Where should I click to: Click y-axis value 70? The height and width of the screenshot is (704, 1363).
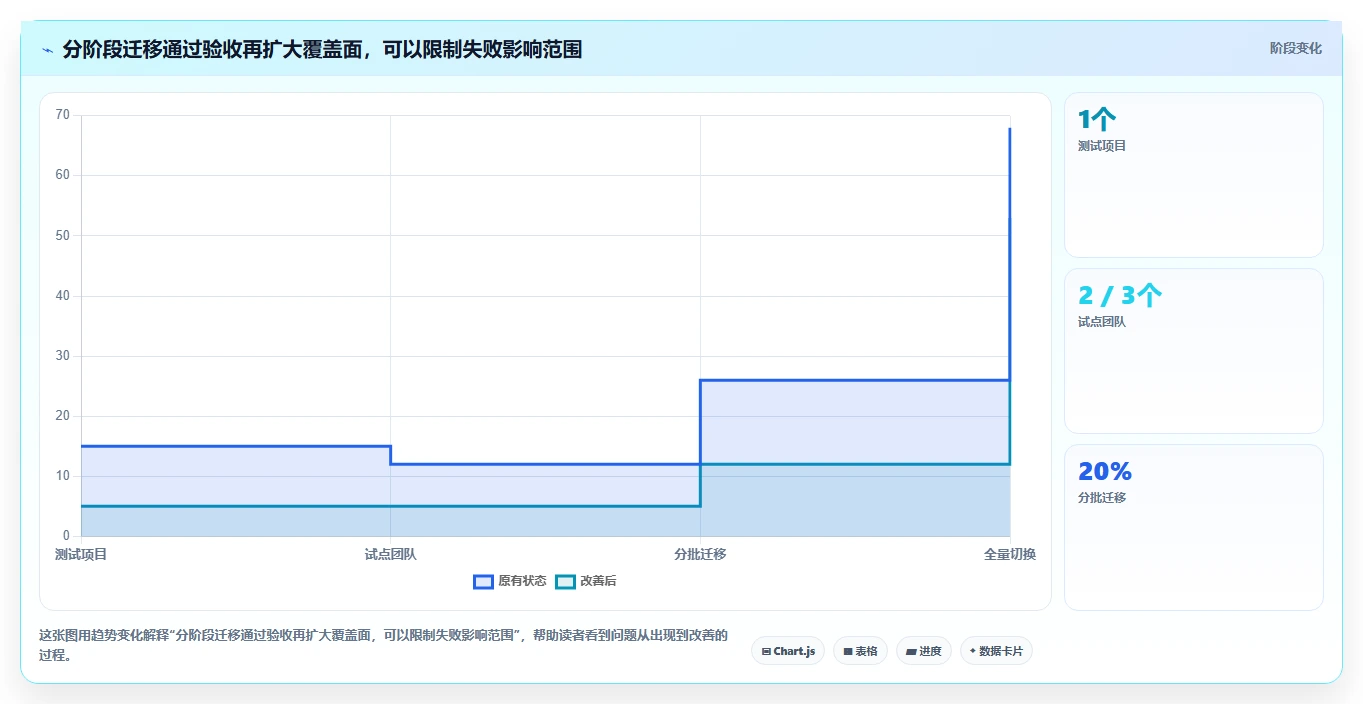(63, 115)
